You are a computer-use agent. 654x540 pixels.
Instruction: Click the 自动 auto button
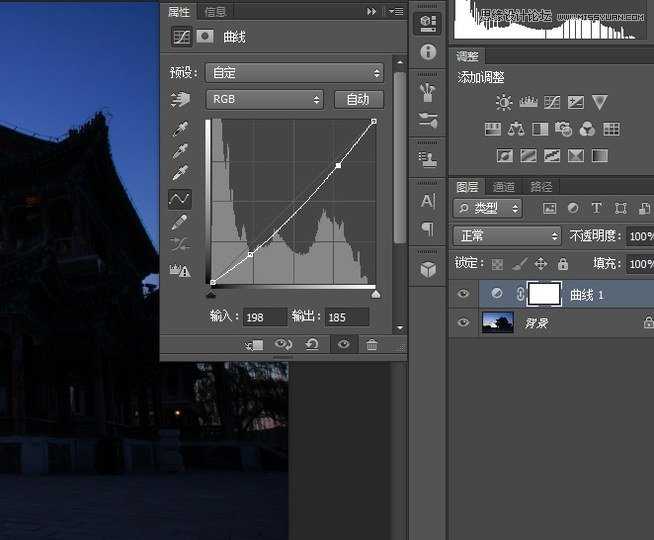tap(358, 99)
